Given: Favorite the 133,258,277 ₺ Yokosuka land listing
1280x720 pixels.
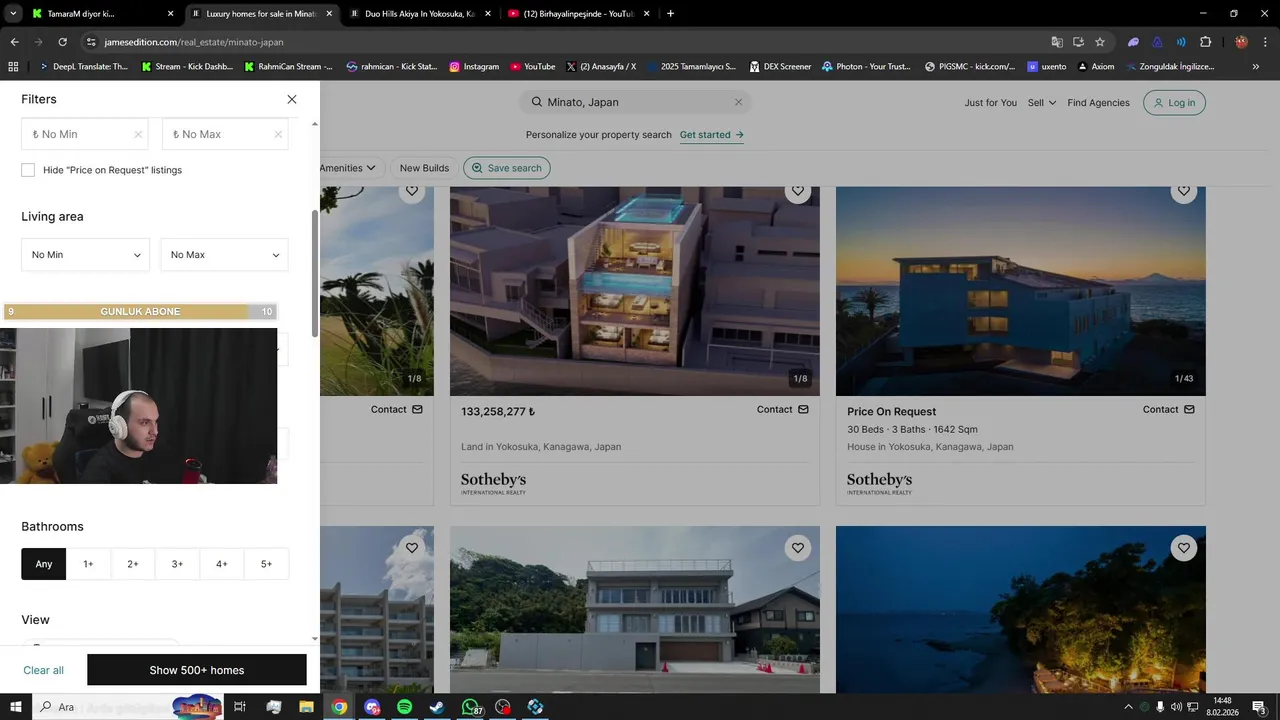Looking at the screenshot, I should tap(797, 191).
